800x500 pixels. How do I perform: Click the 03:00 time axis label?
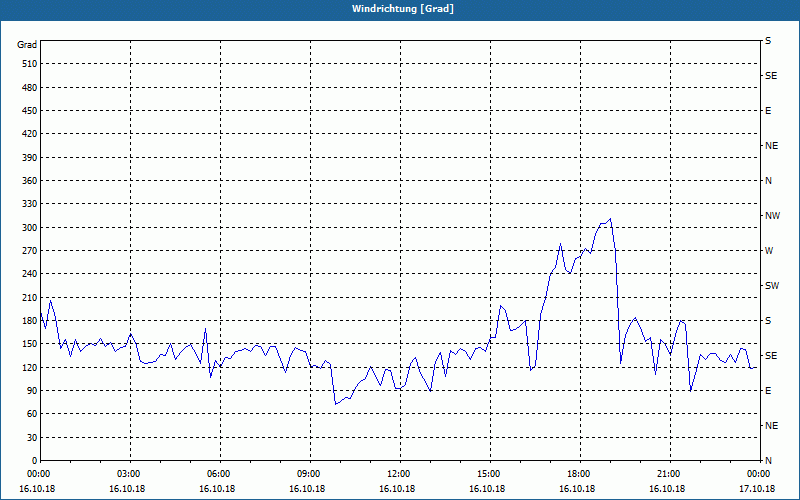click(x=131, y=474)
